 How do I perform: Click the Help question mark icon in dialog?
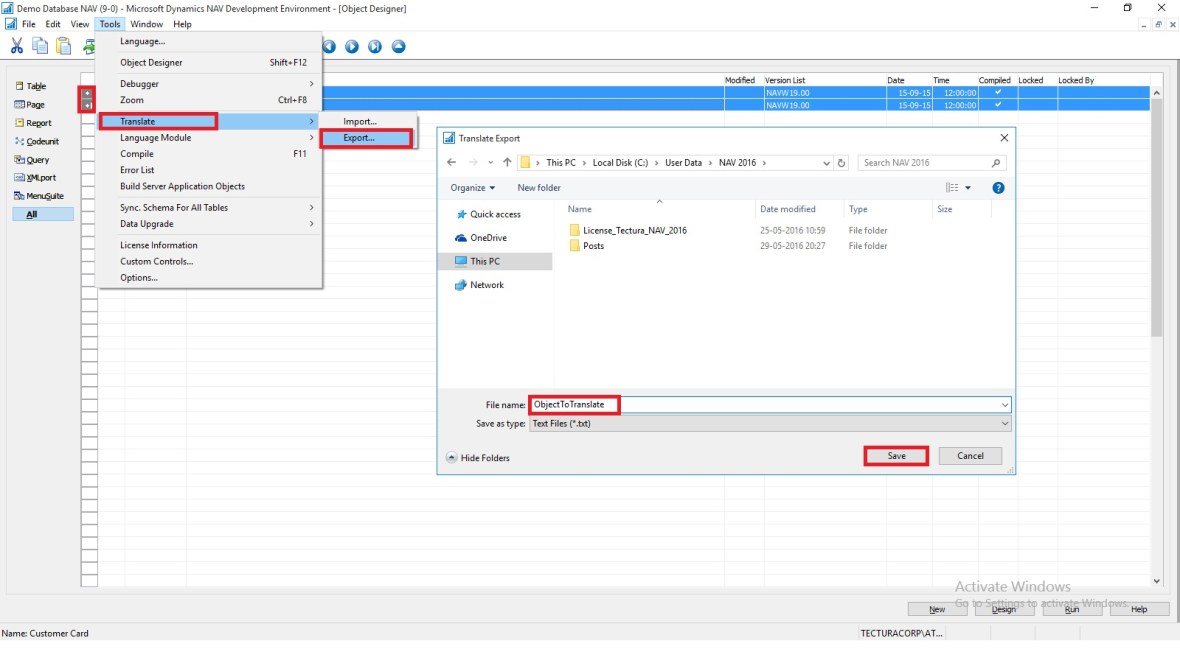click(x=997, y=188)
